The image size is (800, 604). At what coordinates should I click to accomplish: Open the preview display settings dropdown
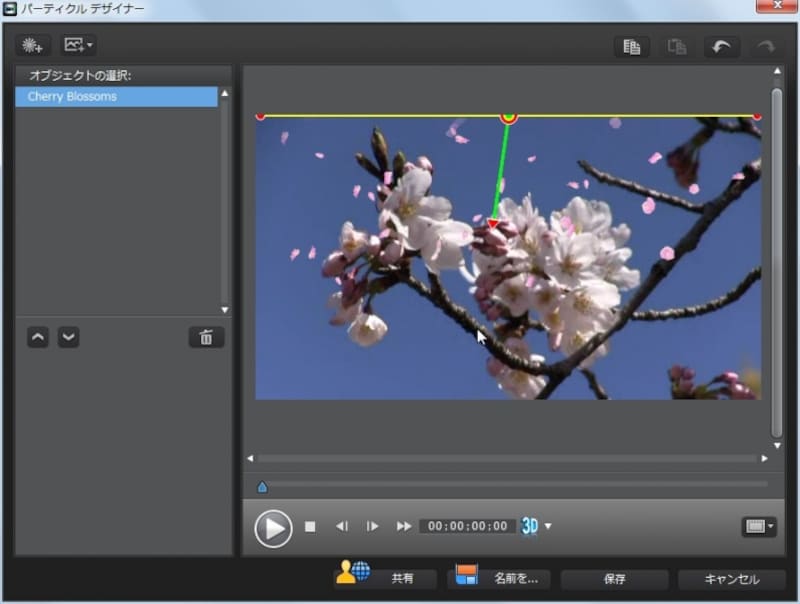759,526
